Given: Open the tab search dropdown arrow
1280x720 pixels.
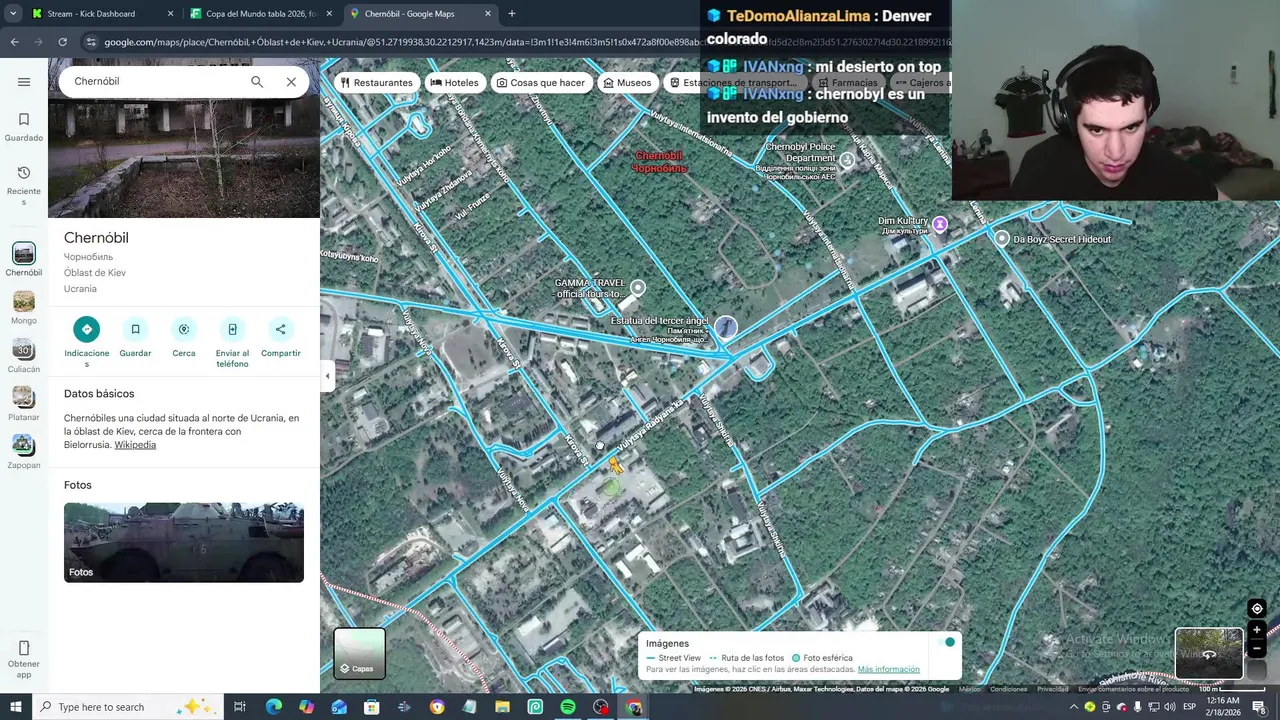Looking at the screenshot, I should tap(14, 14).
